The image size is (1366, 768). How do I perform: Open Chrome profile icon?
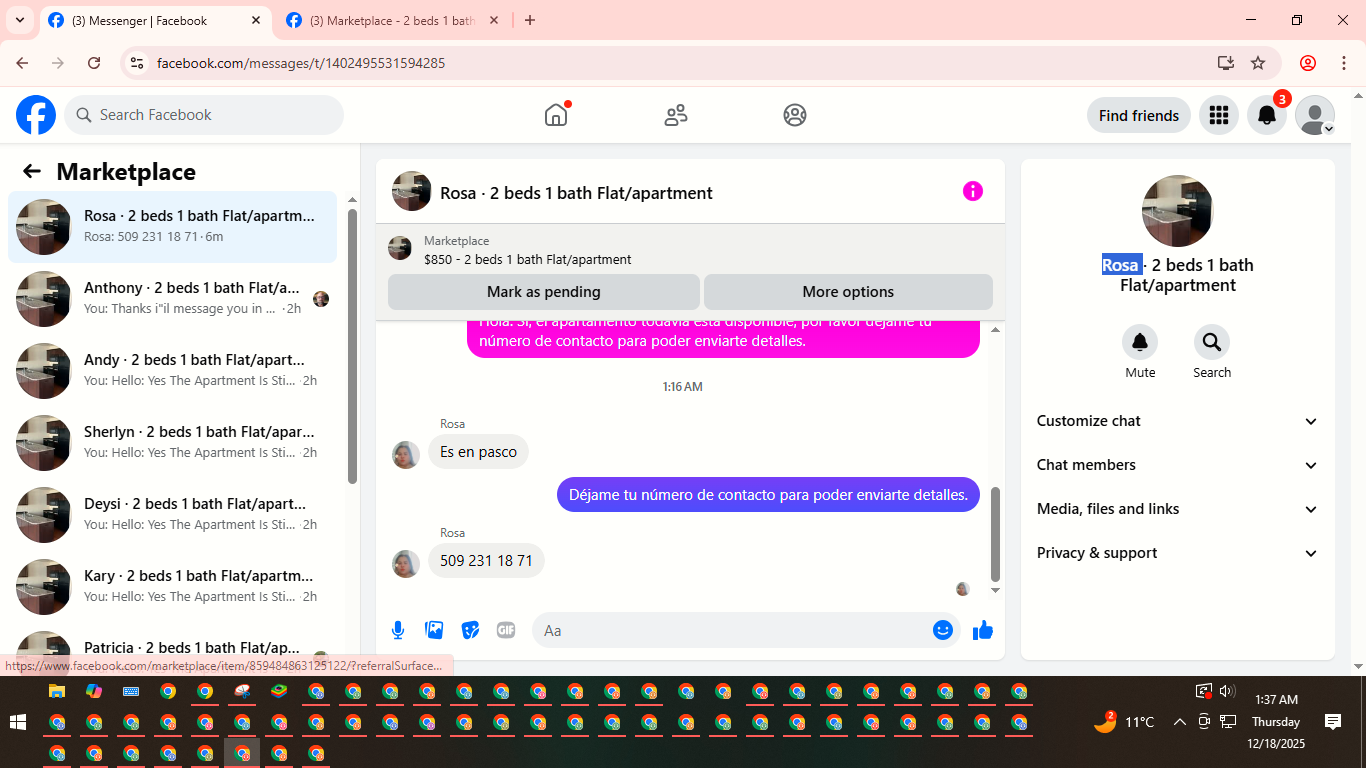(1308, 63)
